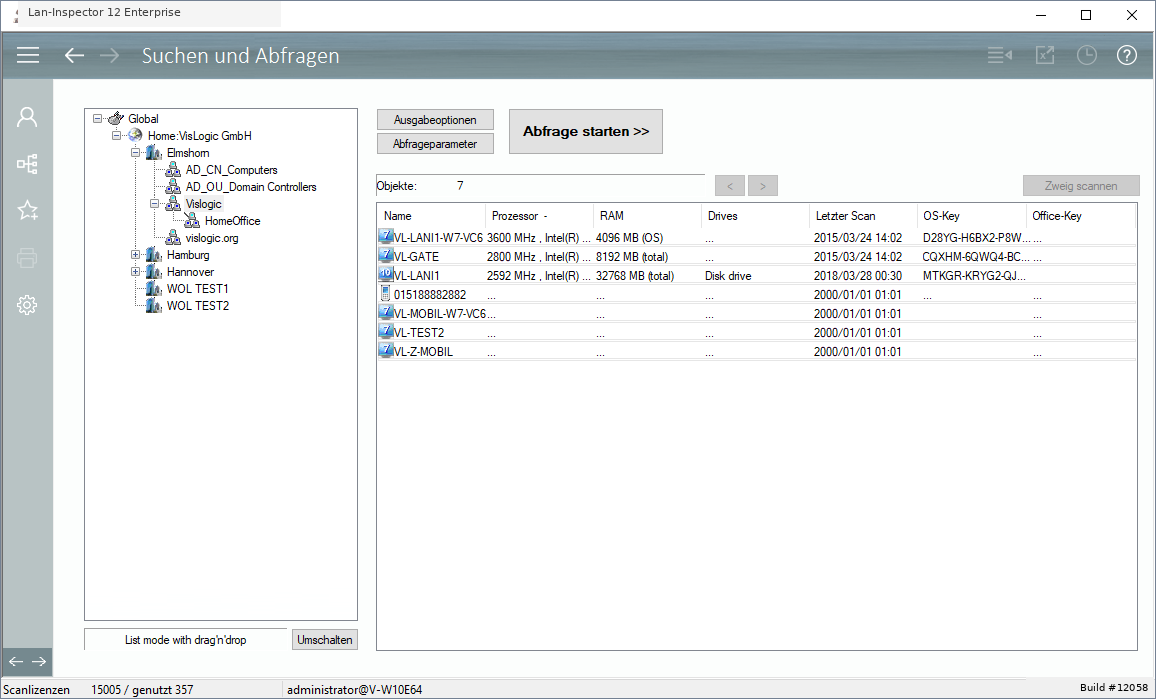The width and height of the screenshot is (1156, 699).
Task: Click the Disk drive cell
Action: click(x=728, y=275)
